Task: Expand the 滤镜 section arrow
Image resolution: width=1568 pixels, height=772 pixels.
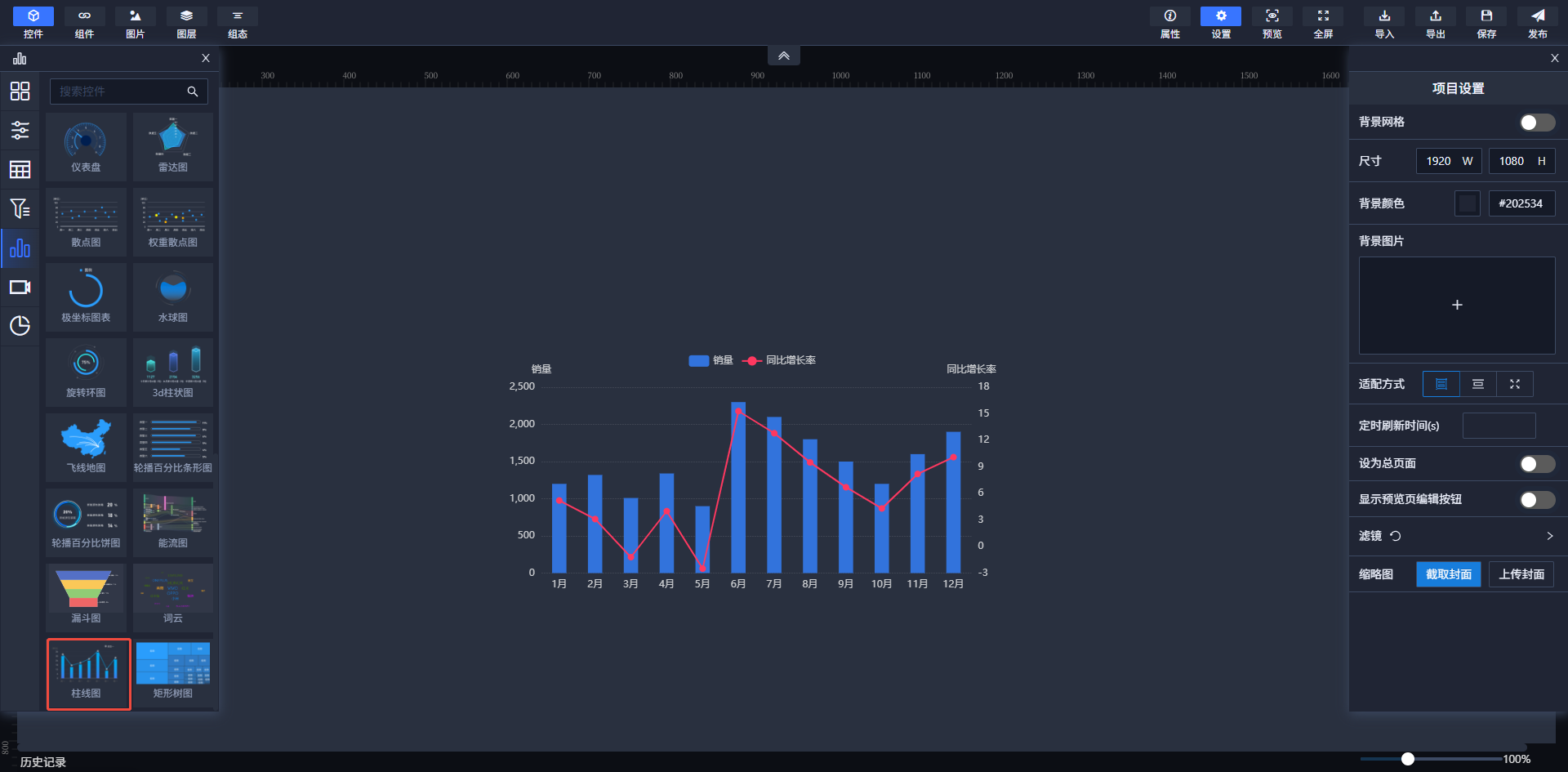Action: tap(1549, 536)
